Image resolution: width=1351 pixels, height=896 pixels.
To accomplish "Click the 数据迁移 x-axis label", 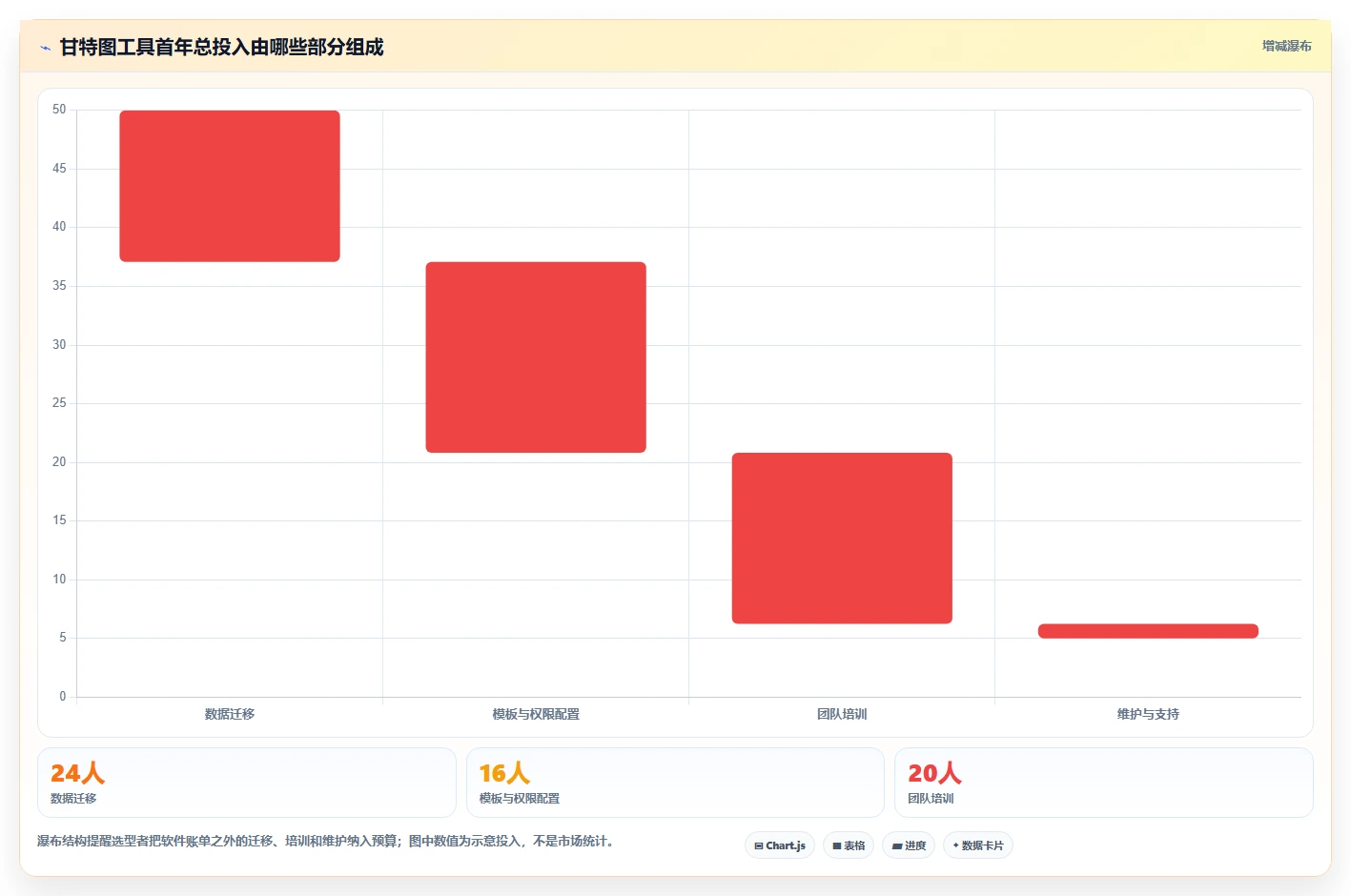I will [230, 714].
